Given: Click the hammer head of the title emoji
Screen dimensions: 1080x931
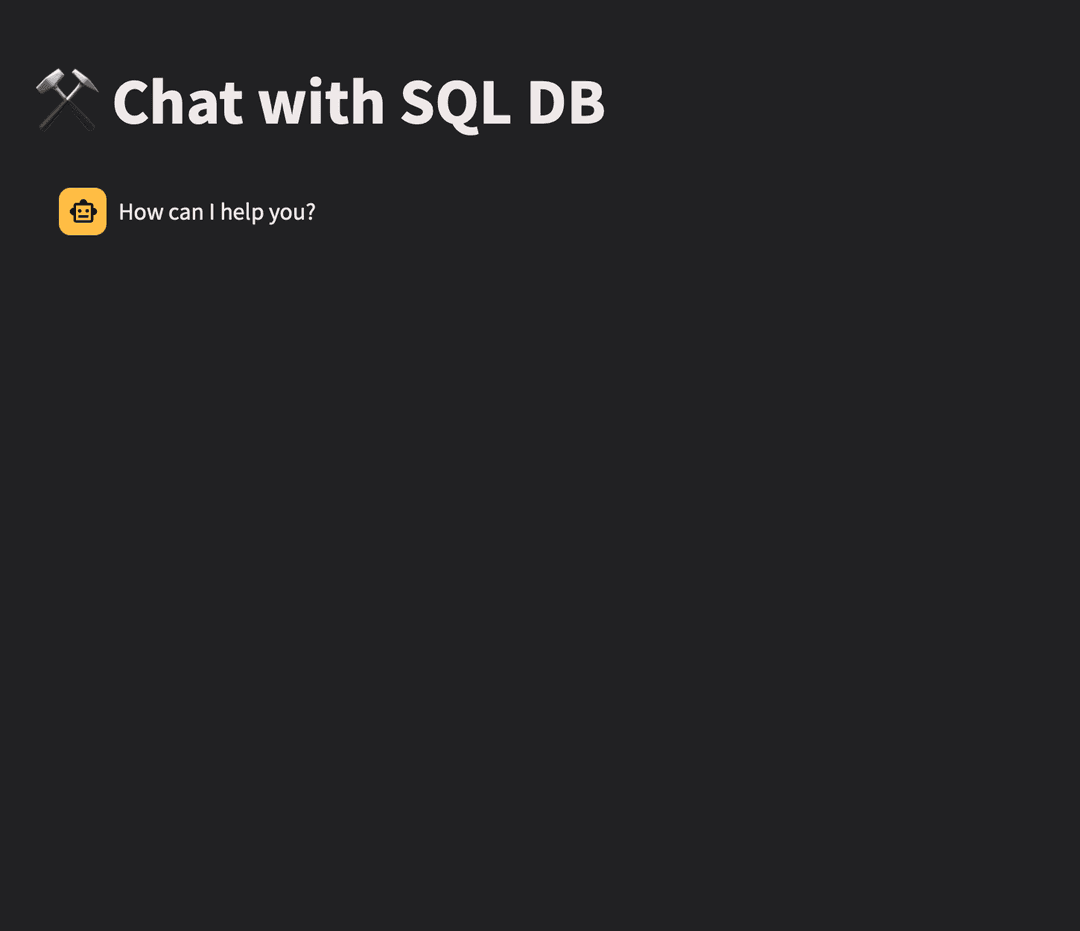Looking at the screenshot, I should (49, 81).
